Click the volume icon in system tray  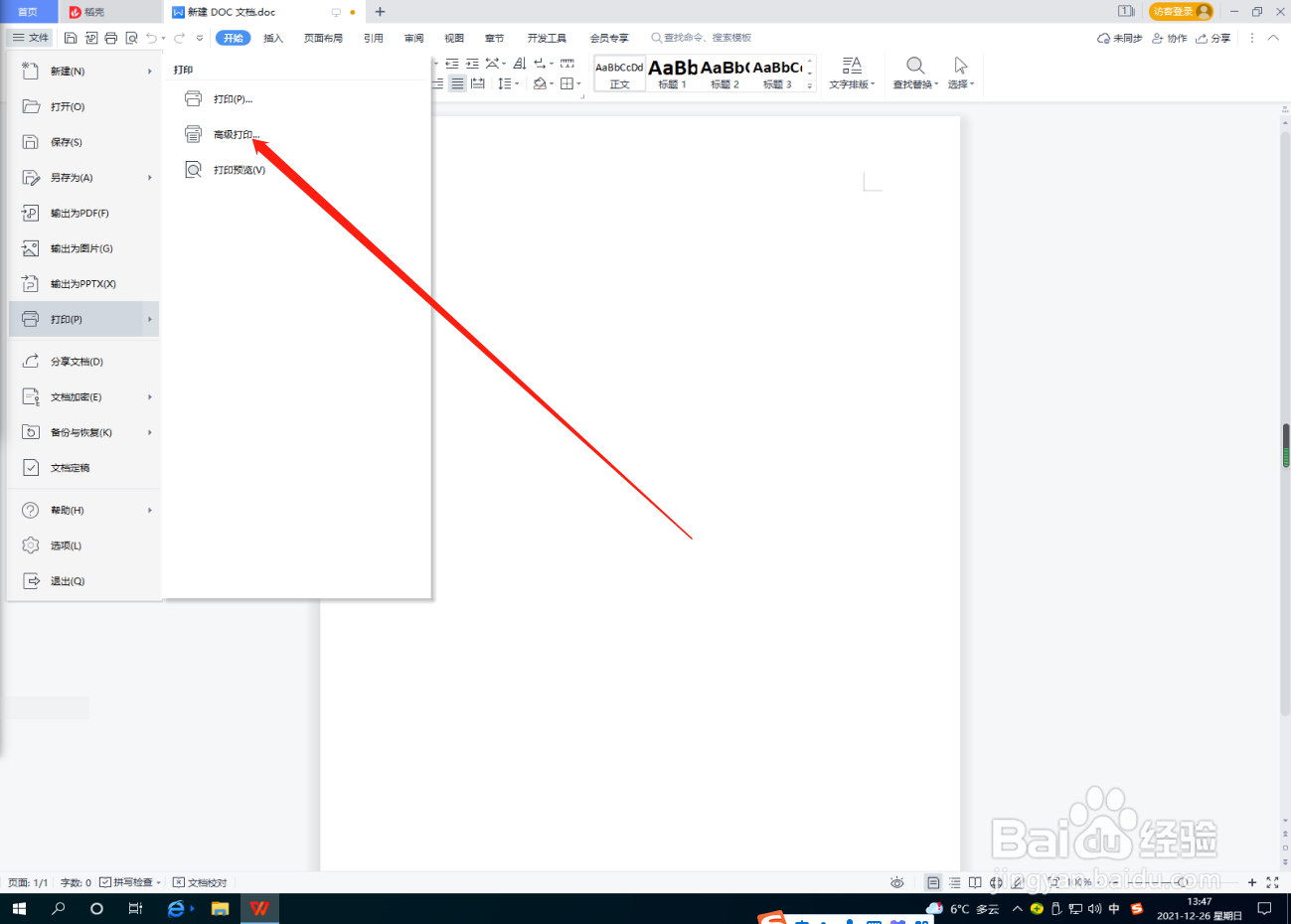1094,908
